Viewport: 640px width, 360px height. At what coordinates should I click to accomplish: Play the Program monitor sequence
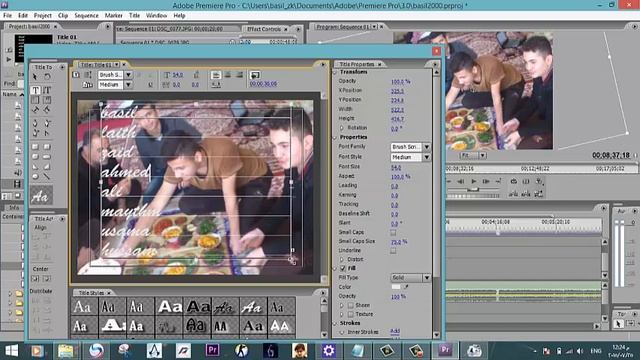click(x=473, y=181)
